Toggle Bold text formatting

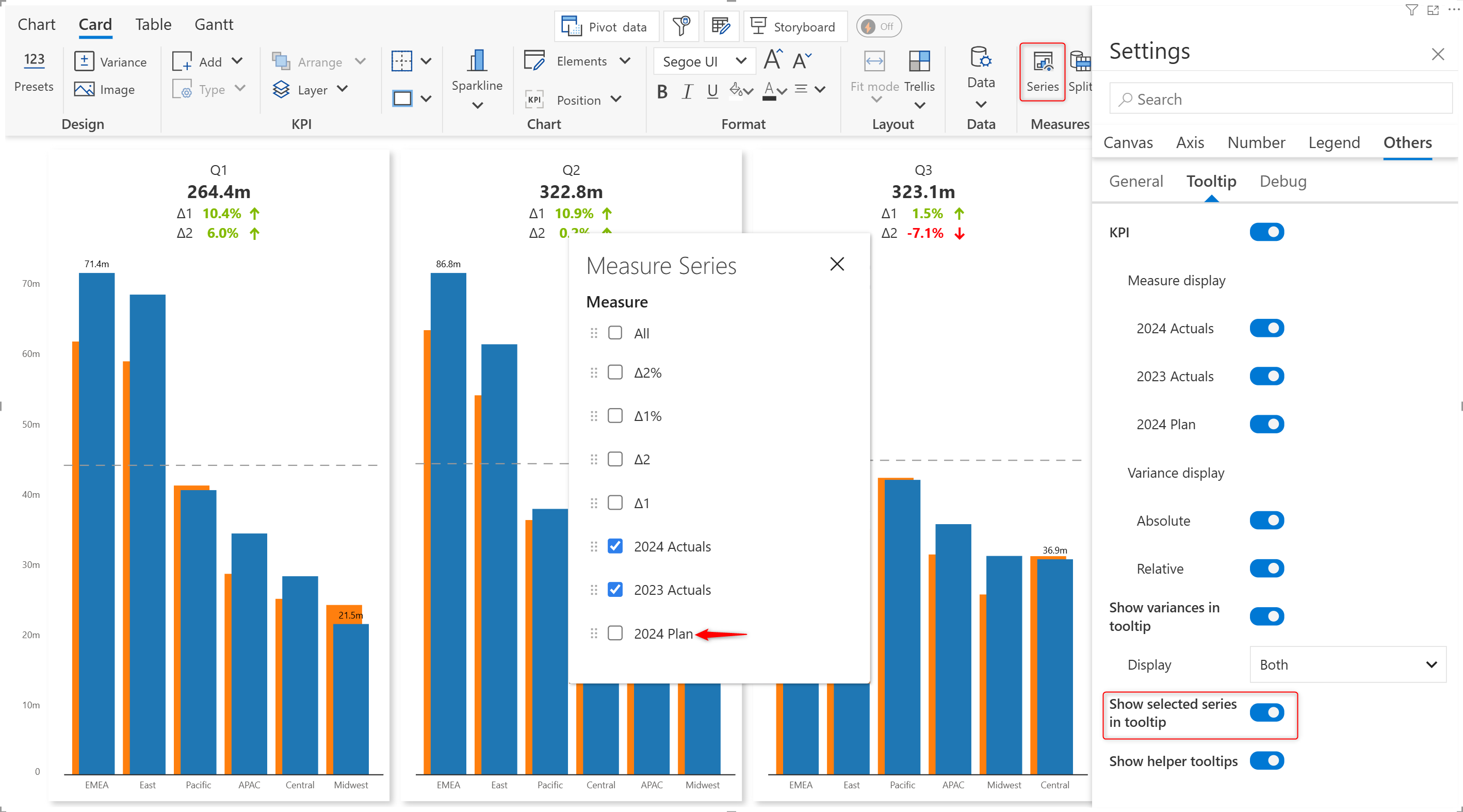662,91
